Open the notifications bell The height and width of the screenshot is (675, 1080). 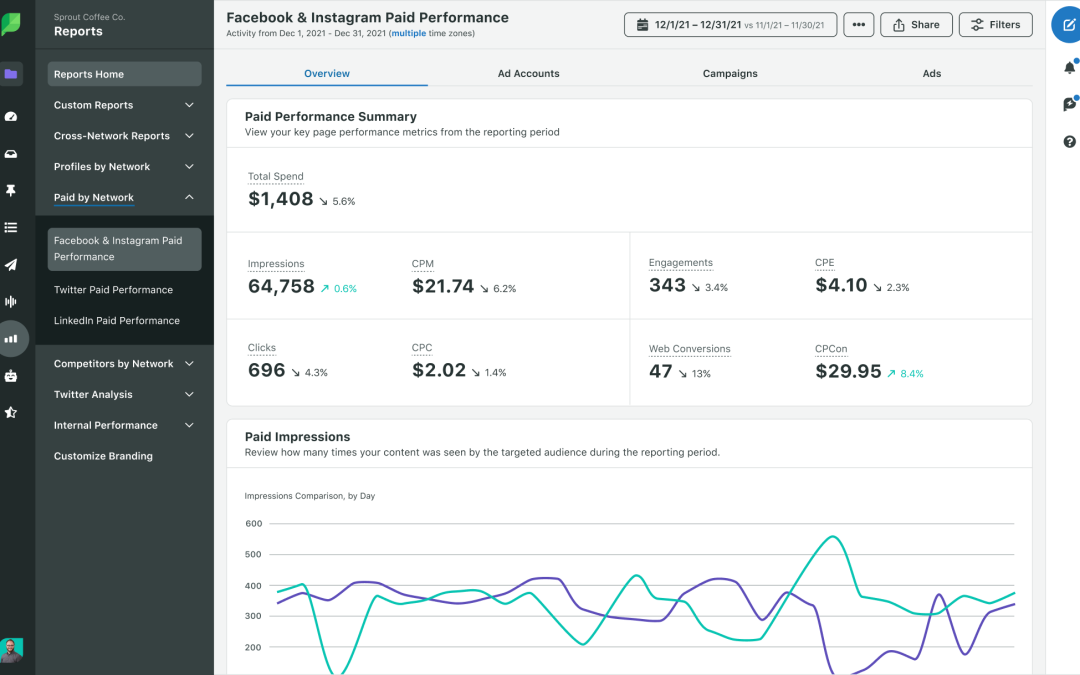(1069, 68)
